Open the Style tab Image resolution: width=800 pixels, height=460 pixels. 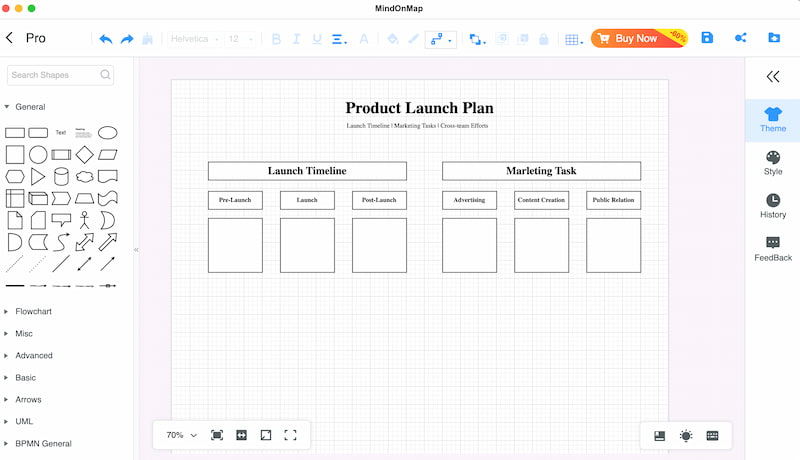pos(772,163)
